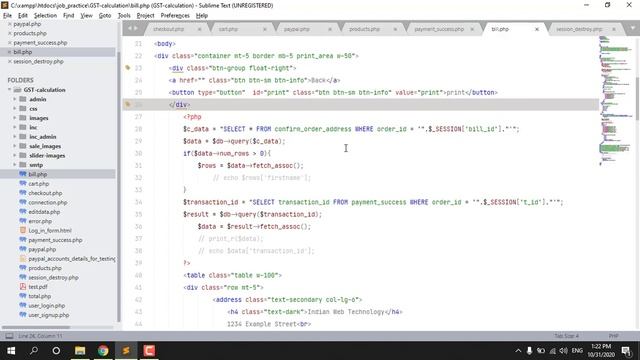This screenshot has width=640, height=360.
Task: Open Google Chrome from the taskbar
Action: coord(103,351)
